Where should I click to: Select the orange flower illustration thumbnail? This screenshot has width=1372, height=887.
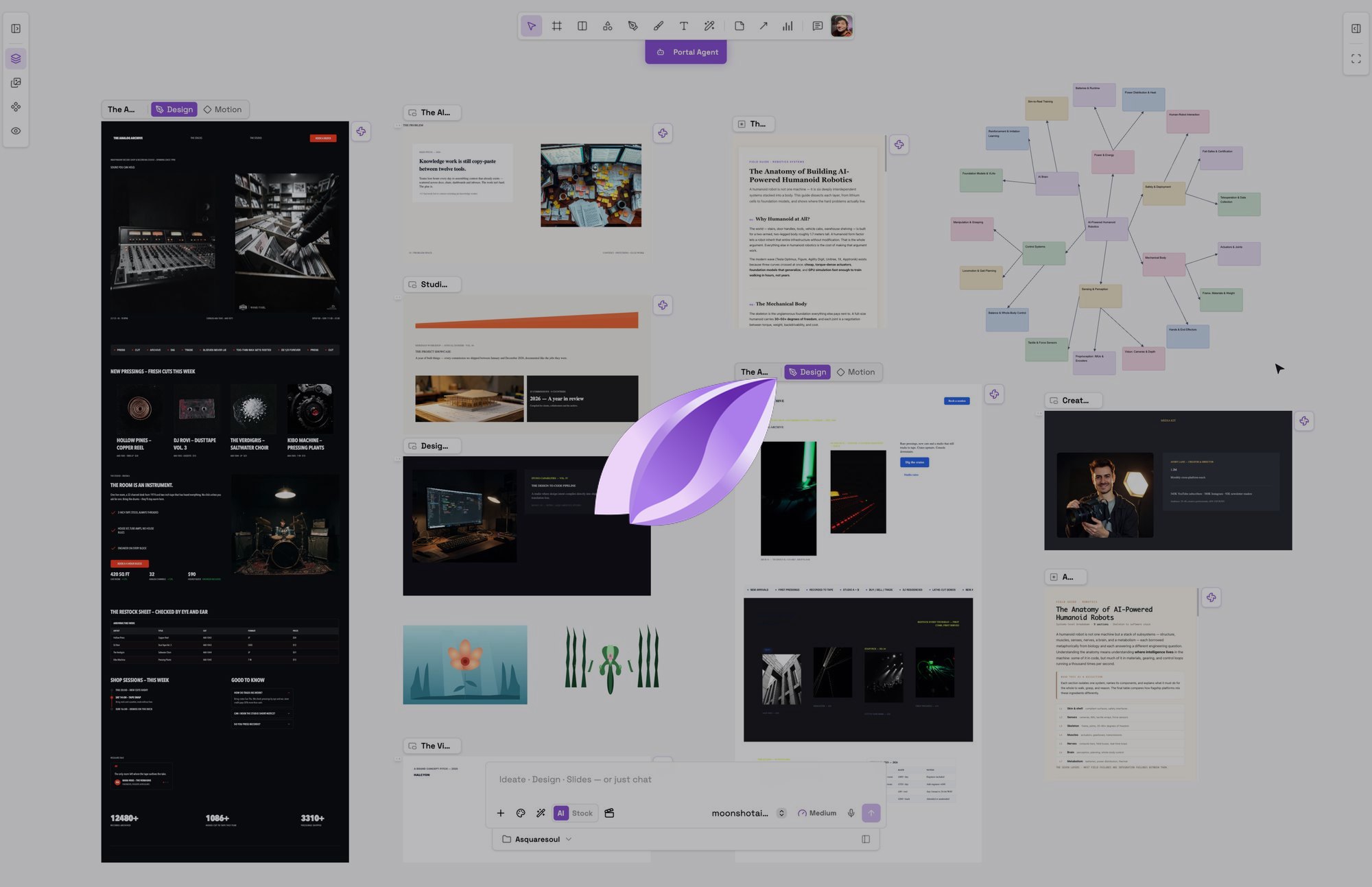(x=465, y=665)
